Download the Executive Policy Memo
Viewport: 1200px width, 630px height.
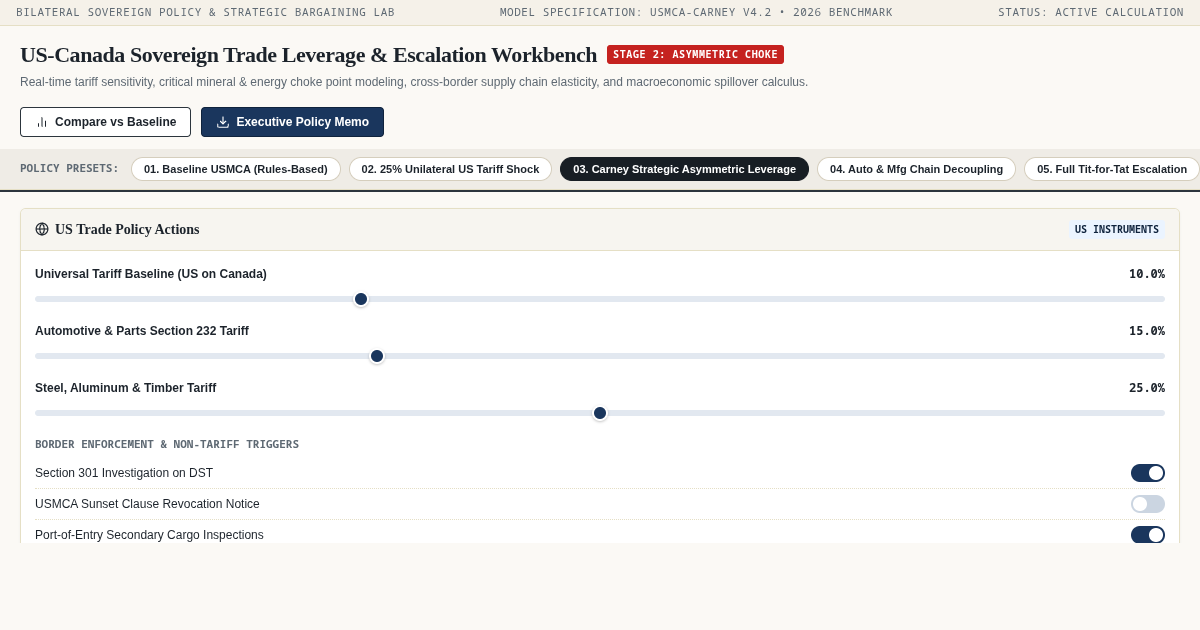click(292, 122)
